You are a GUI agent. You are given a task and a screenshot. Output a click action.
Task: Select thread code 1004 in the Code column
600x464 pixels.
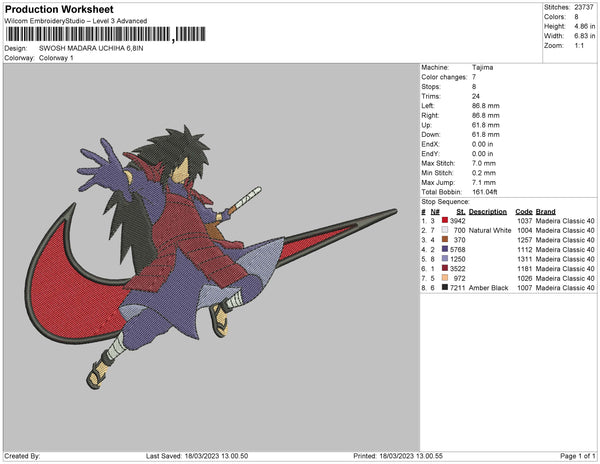pos(525,230)
